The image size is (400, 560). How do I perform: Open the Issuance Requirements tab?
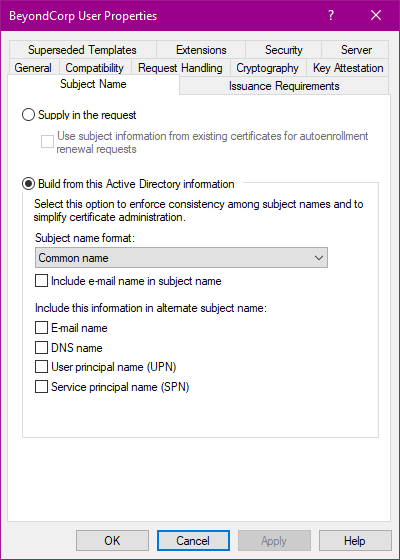(x=284, y=86)
